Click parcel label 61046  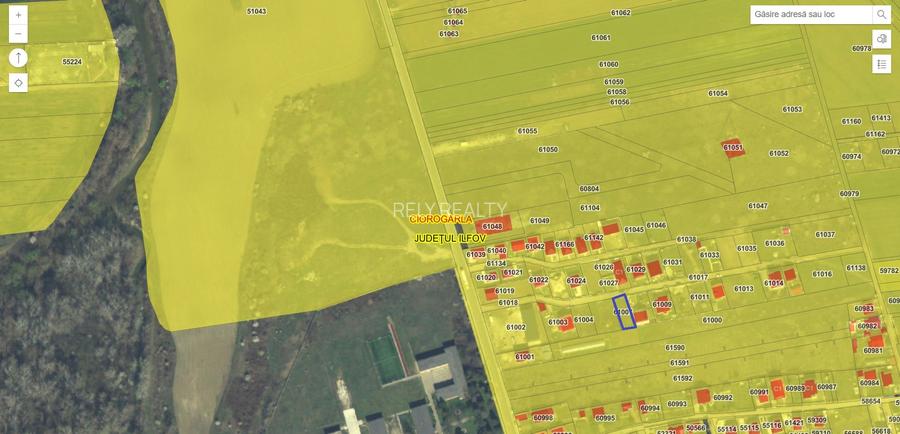(656, 225)
